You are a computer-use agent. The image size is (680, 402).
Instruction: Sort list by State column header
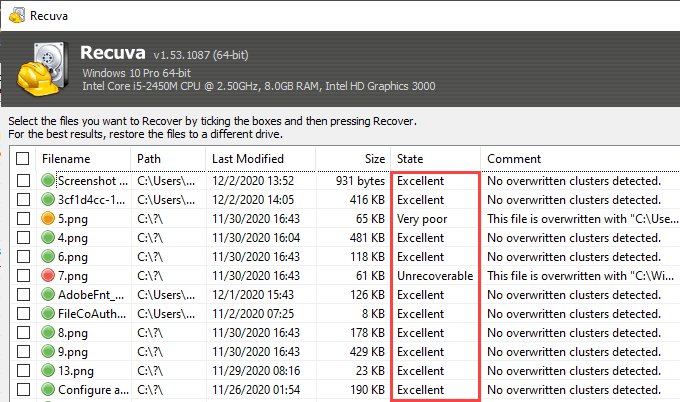(410, 159)
